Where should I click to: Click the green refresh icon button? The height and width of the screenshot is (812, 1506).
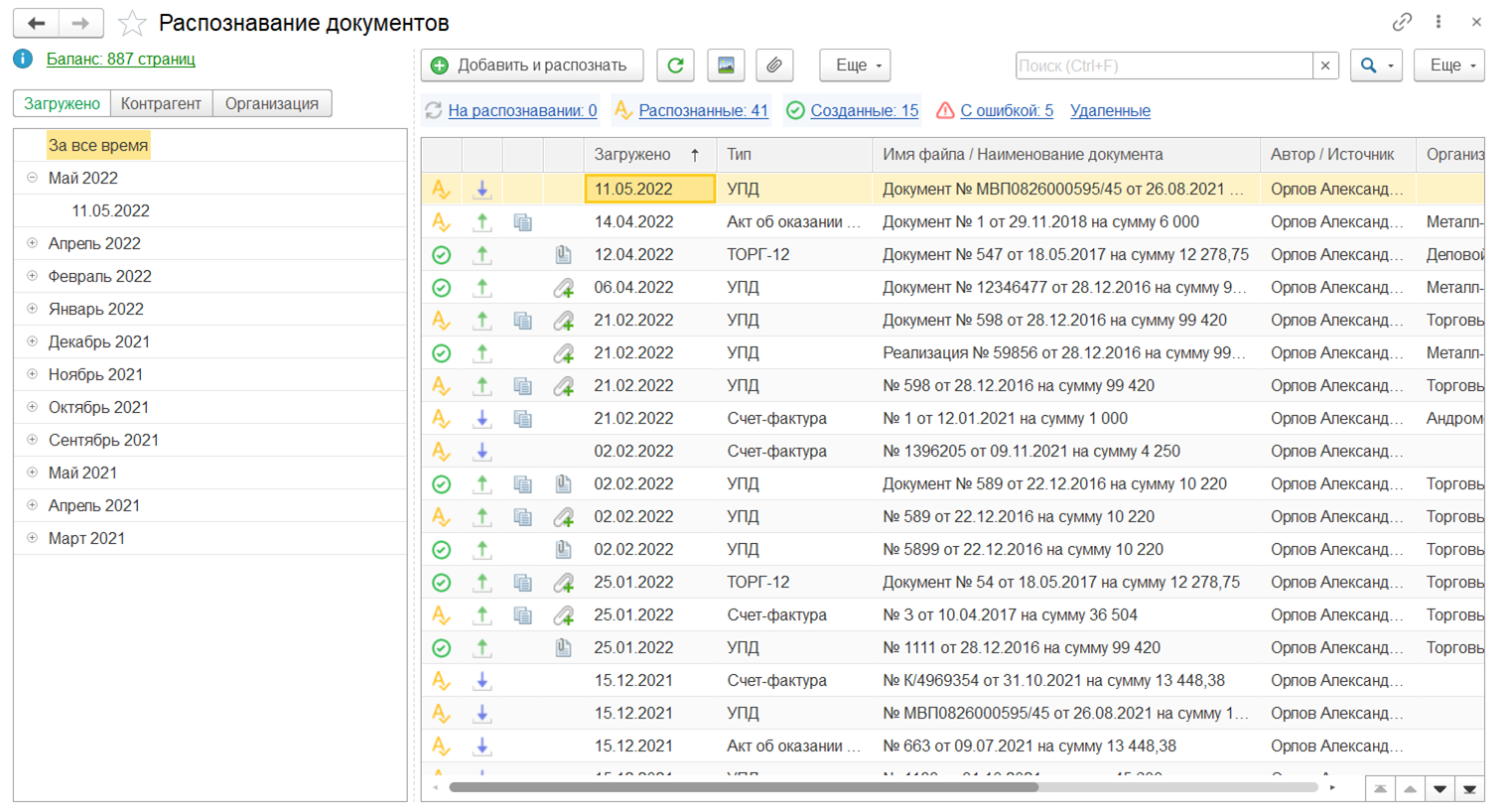675,66
